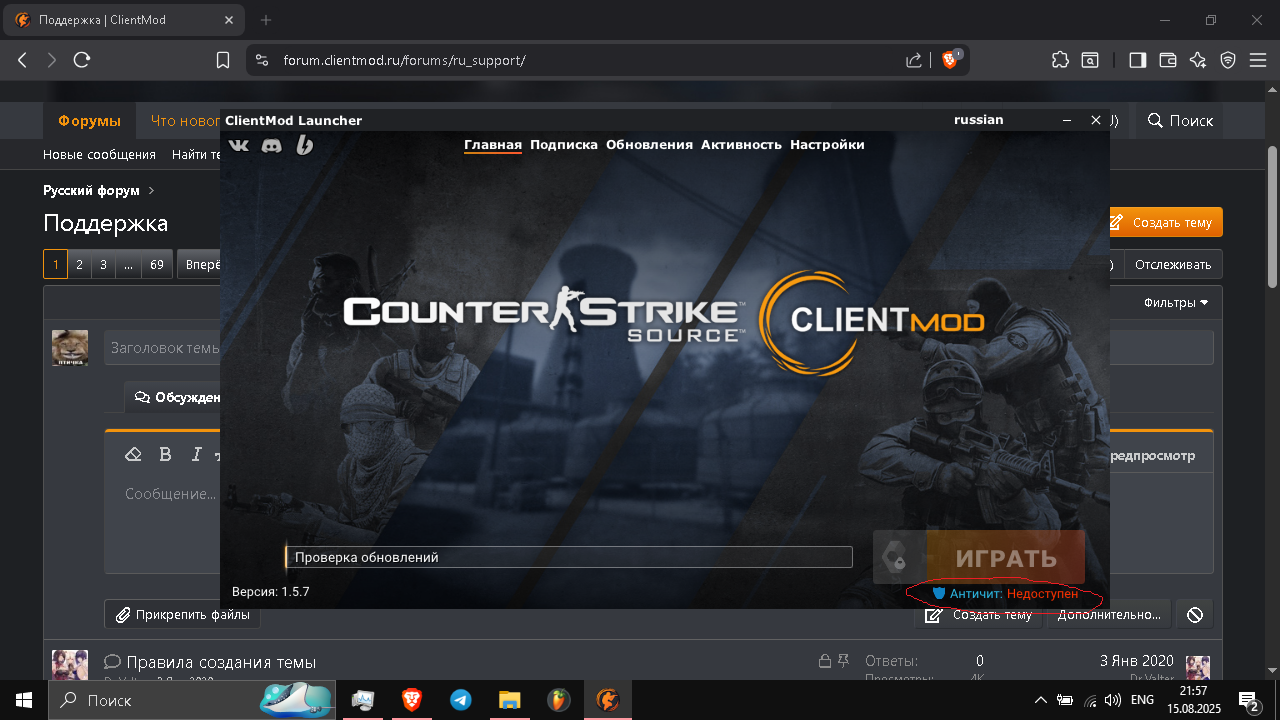Viewport: 1280px width, 720px height.
Task: Go to forum page 2
Action: (x=79, y=265)
